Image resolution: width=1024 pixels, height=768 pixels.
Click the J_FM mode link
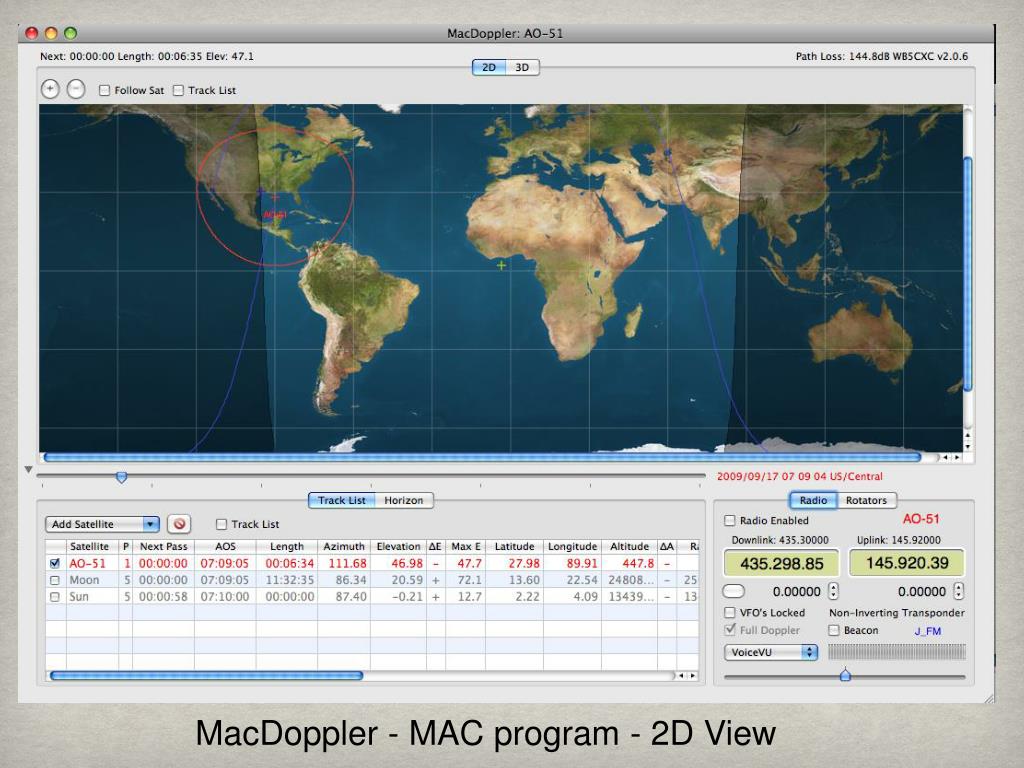coord(927,631)
